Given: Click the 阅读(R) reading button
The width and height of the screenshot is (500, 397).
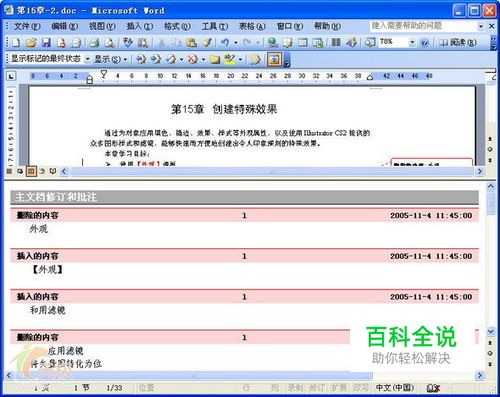Looking at the screenshot, I should [458, 42].
